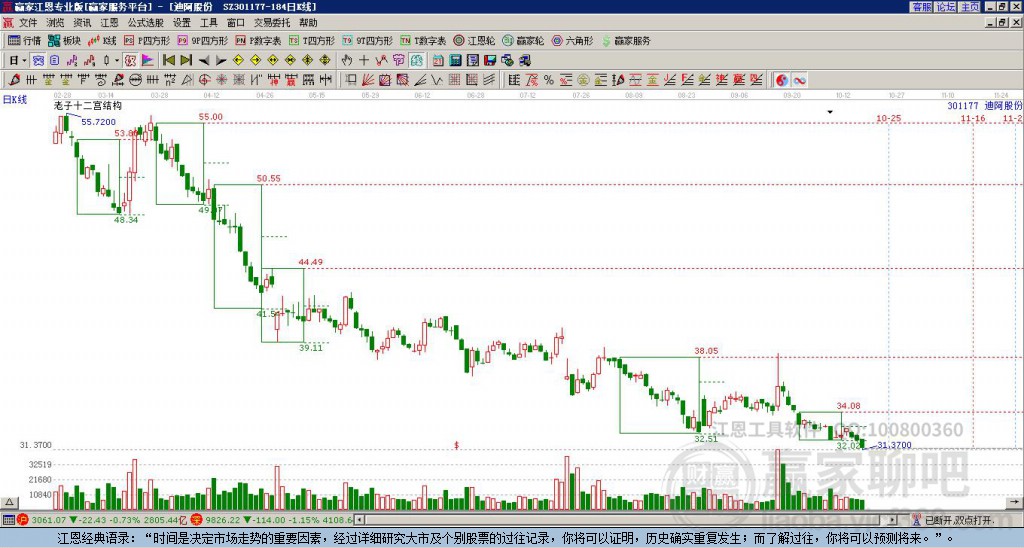Open the 交易委托 menu

pyautogui.click(x=272, y=23)
